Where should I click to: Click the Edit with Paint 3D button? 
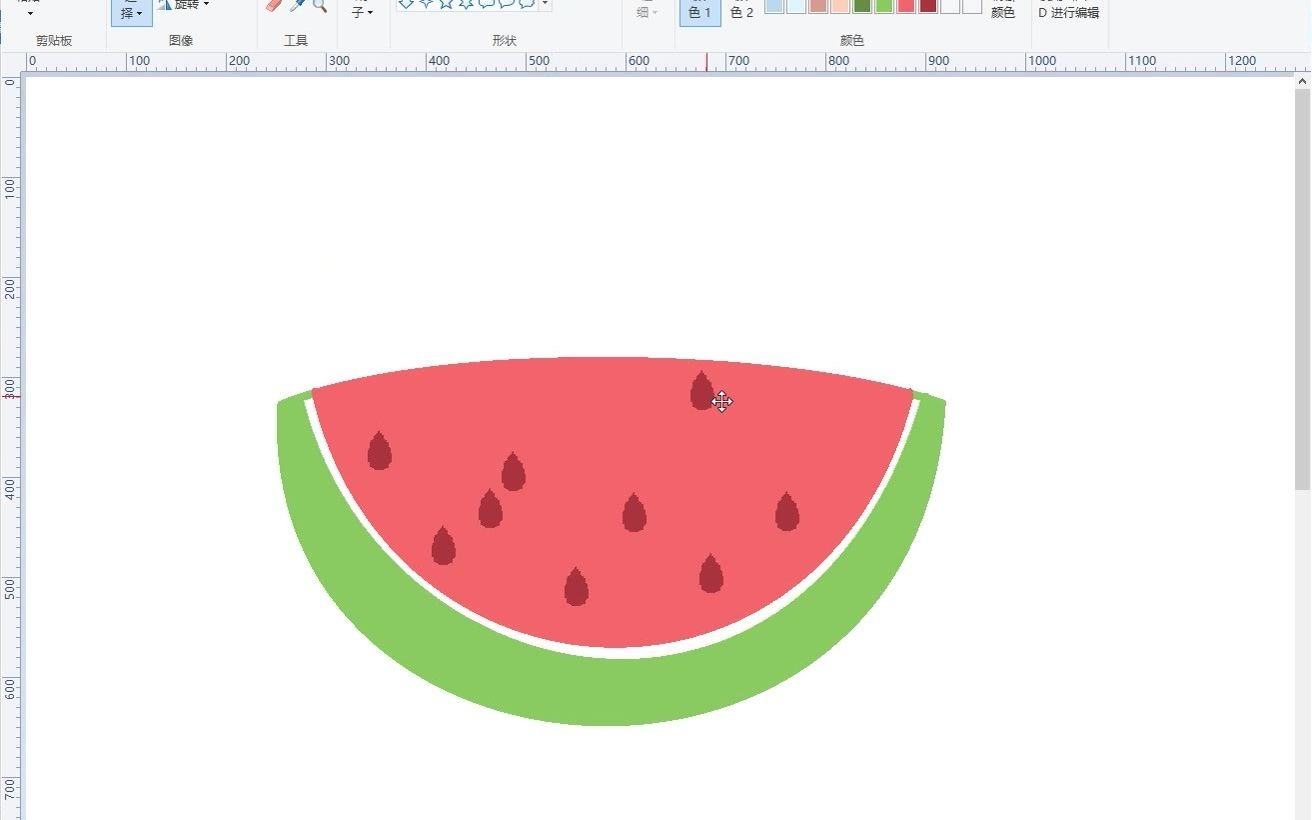[1069, 12]
